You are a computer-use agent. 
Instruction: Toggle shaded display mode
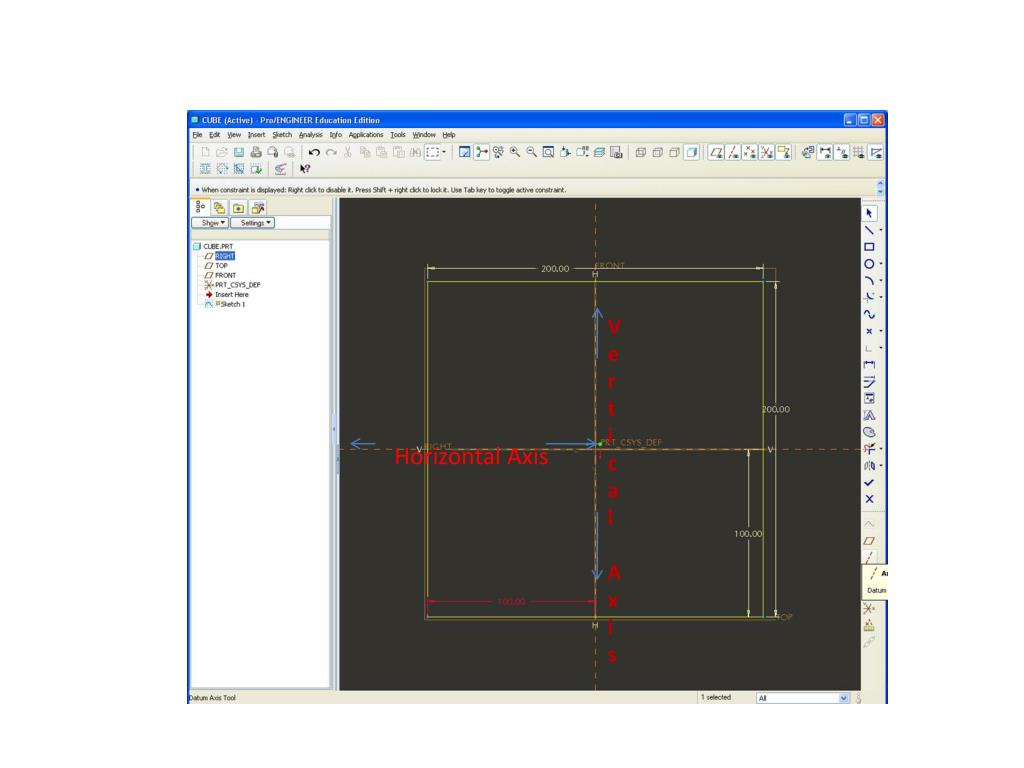pyautogui.click(x=692, y=153)
